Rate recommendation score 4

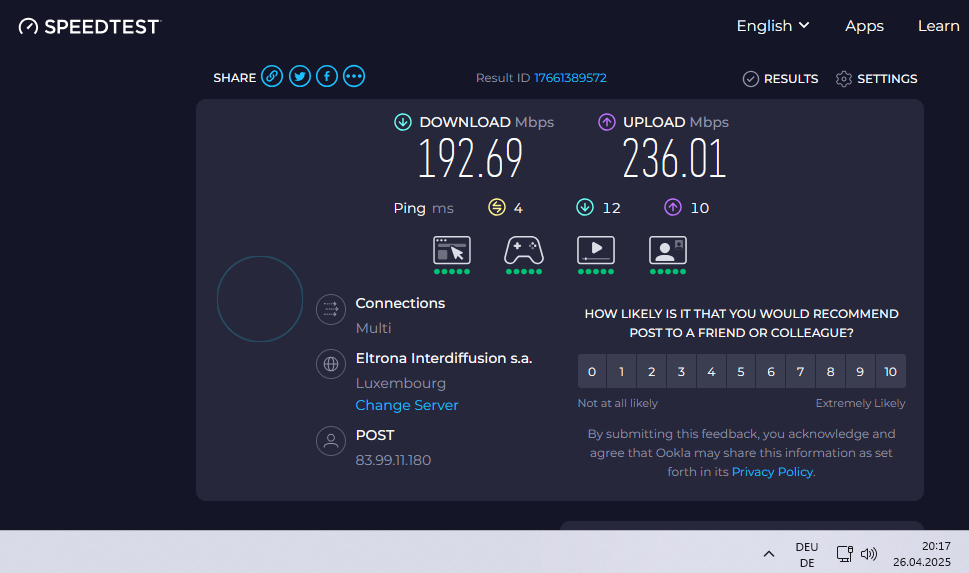coord(711,371)
